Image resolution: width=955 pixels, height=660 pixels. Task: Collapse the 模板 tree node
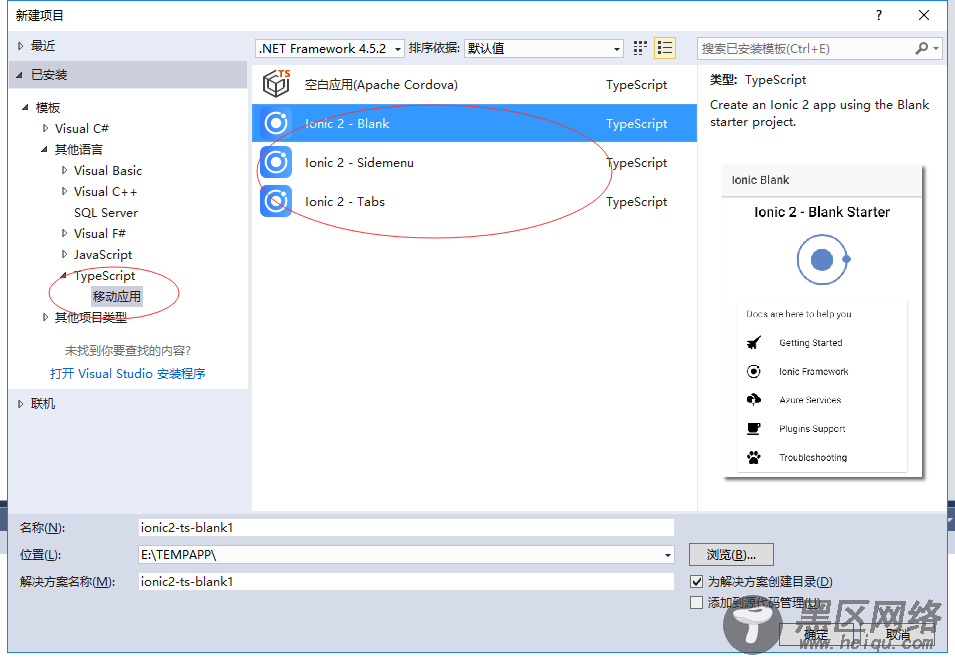coord(26,107)
